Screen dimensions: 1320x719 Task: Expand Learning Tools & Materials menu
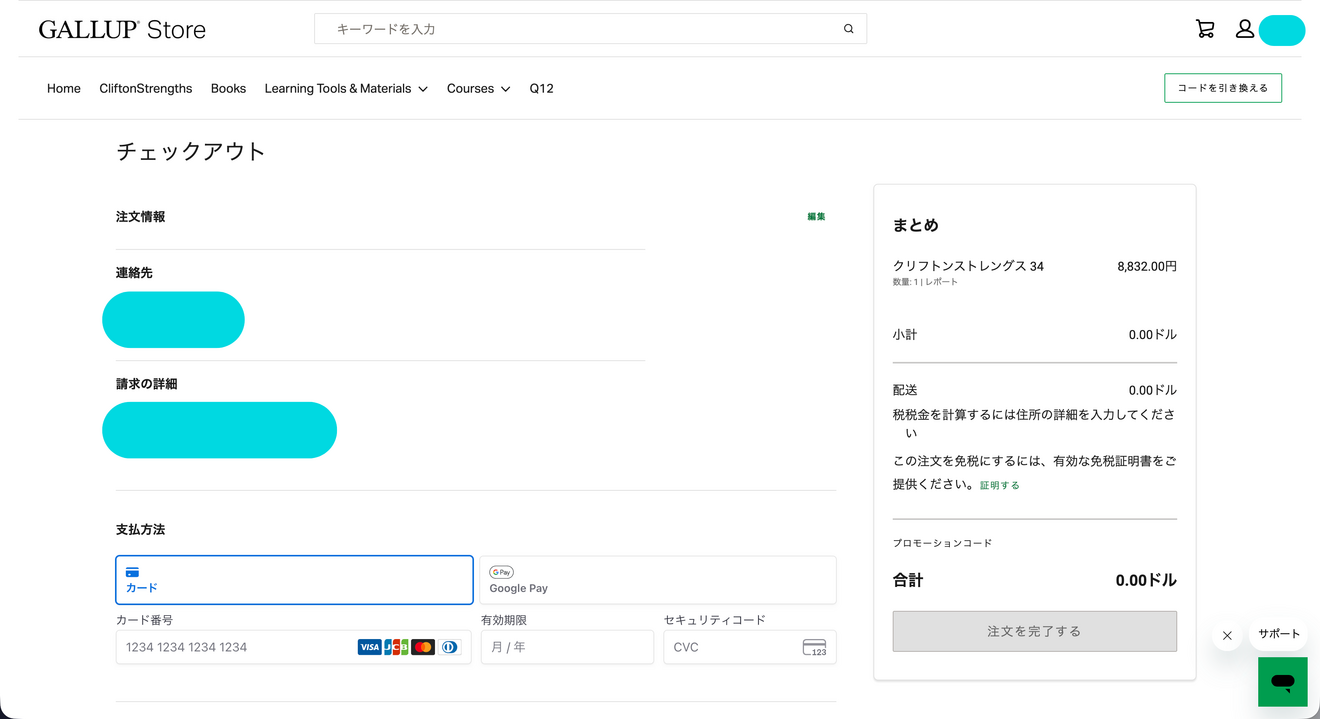[346, 88]
